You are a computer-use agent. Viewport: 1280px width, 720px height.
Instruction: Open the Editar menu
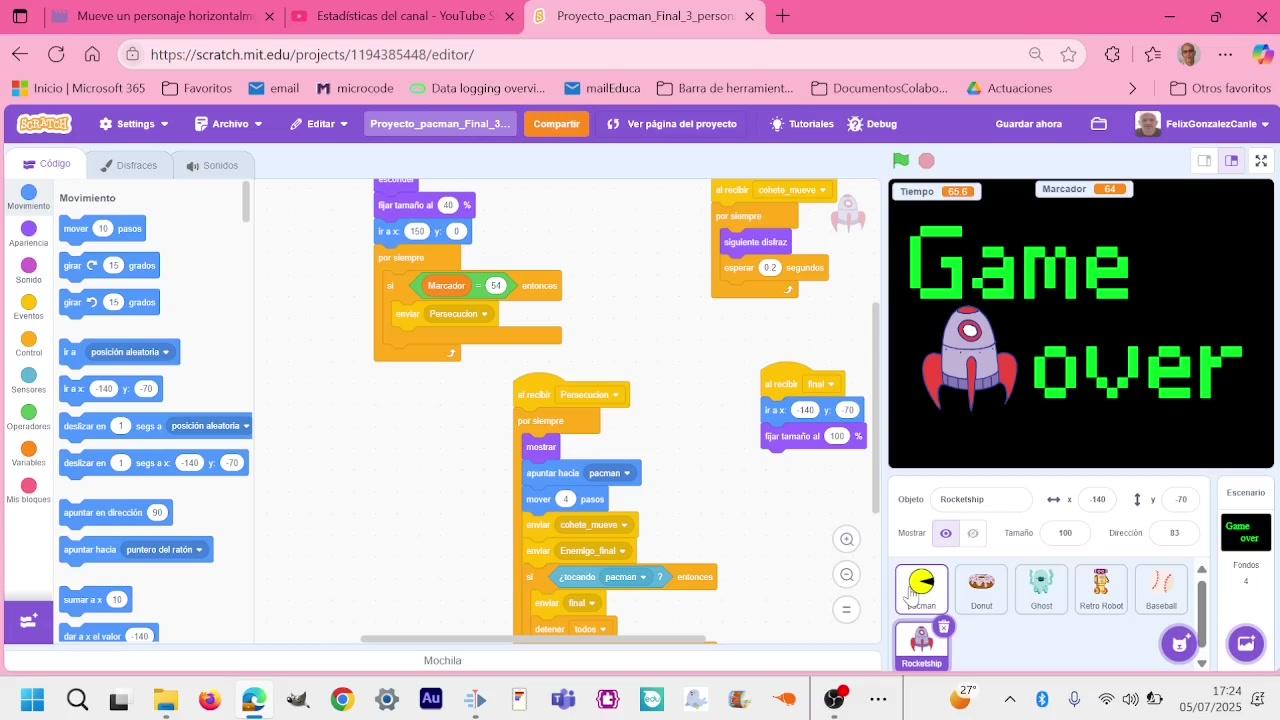pos(320,124)
